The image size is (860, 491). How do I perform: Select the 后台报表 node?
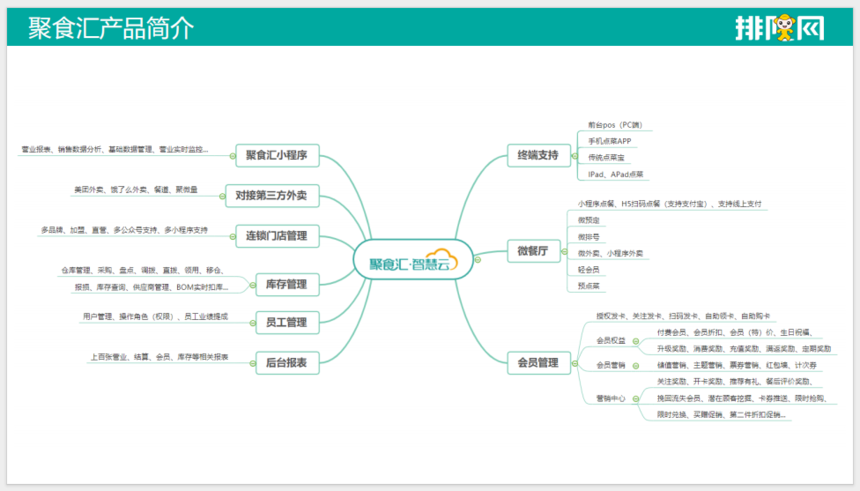287,363
